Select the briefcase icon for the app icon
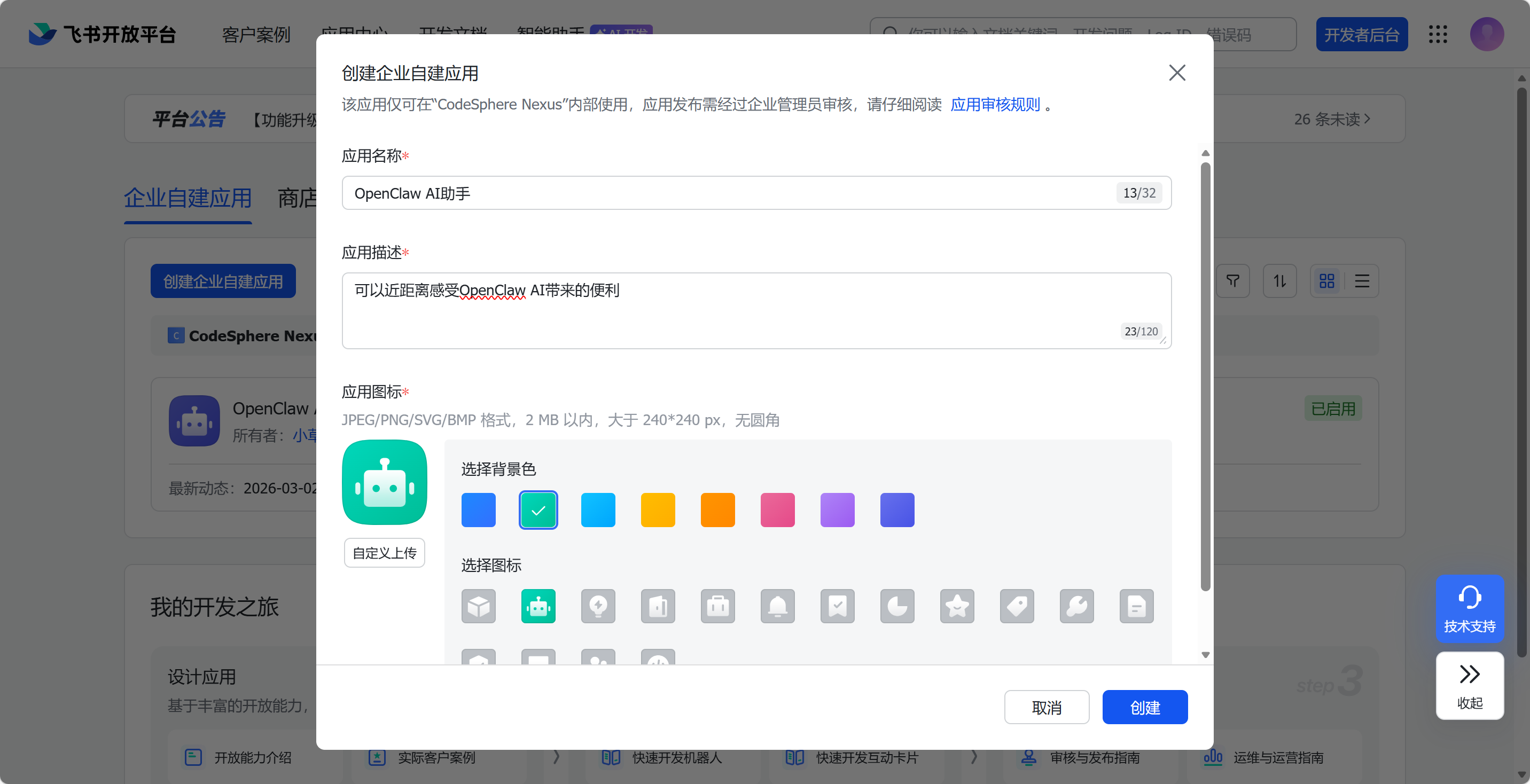 (x=717, y=606)
